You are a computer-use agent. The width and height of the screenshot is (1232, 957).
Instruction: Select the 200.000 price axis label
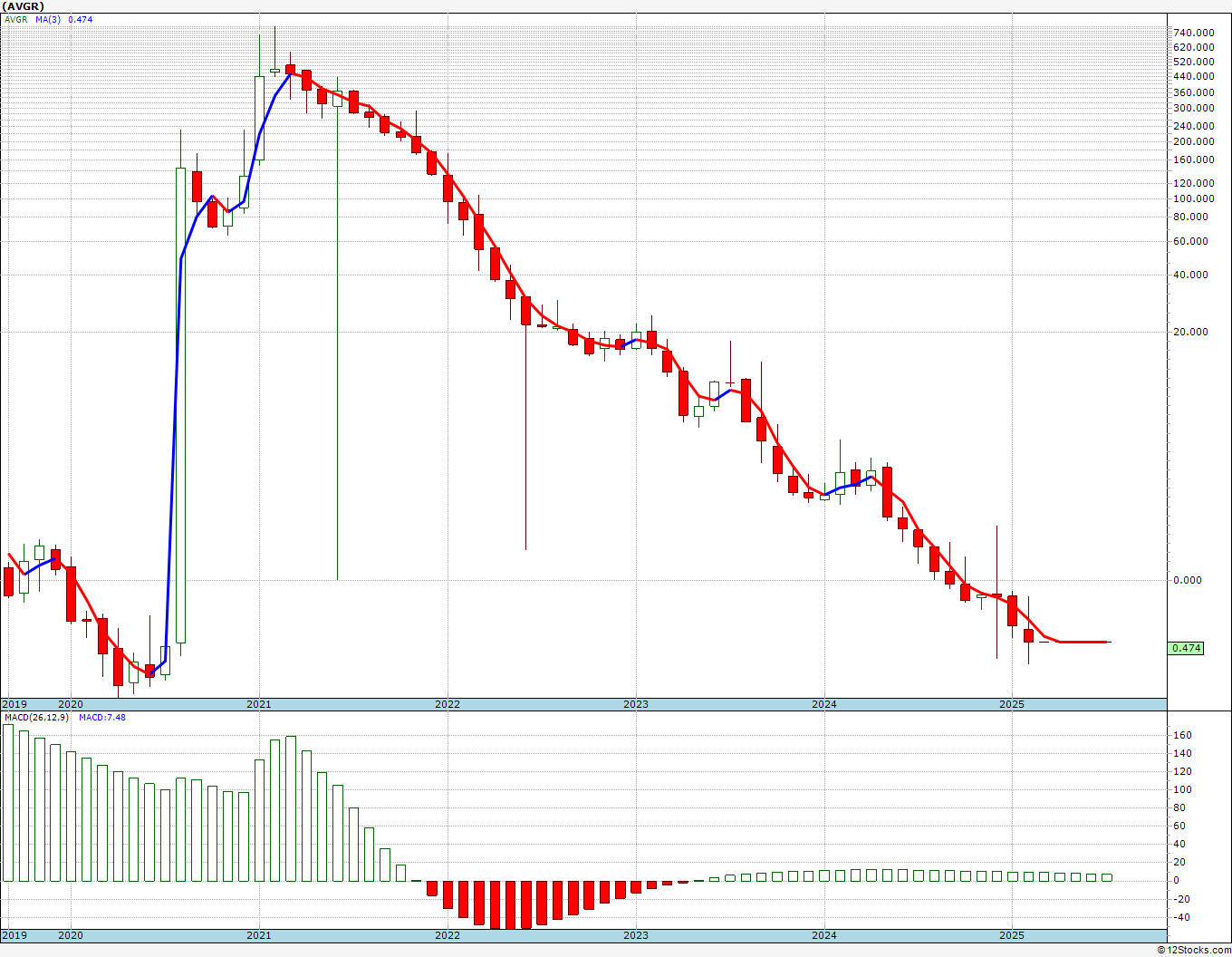pyautogui.click(x=1193, y=141)
